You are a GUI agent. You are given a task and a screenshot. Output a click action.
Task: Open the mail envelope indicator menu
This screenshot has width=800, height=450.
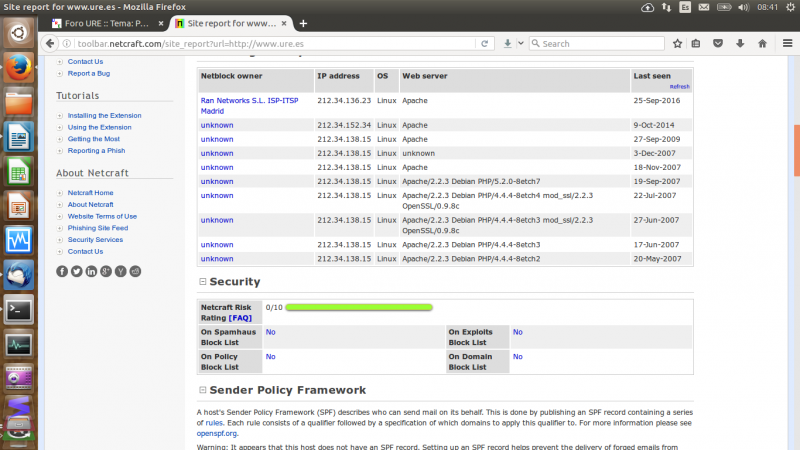coord(704,7)
